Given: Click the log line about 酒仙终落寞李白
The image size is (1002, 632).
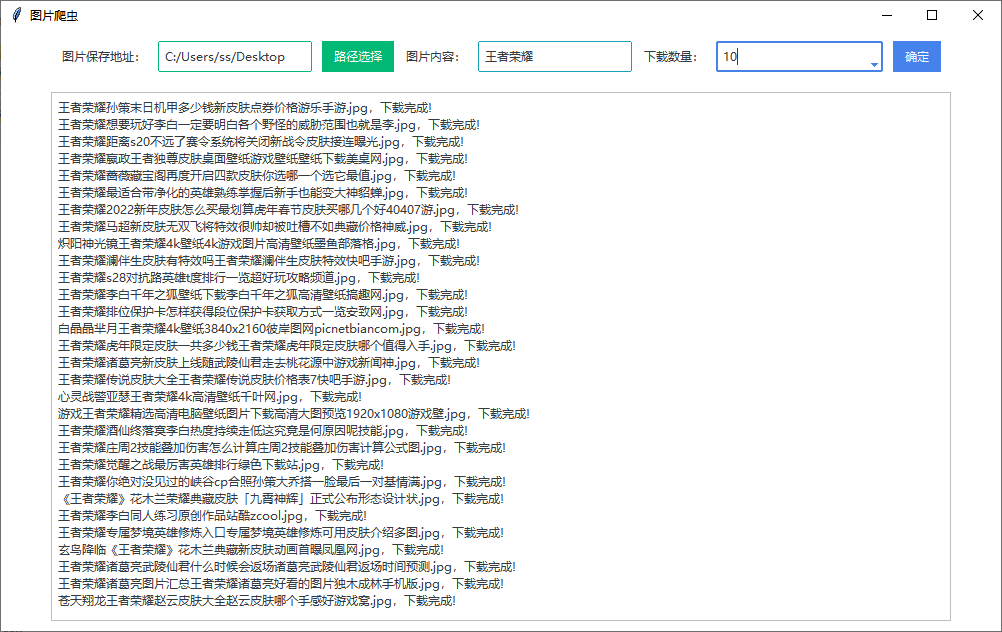Looking at the screenshot, I should click(263, 431).
